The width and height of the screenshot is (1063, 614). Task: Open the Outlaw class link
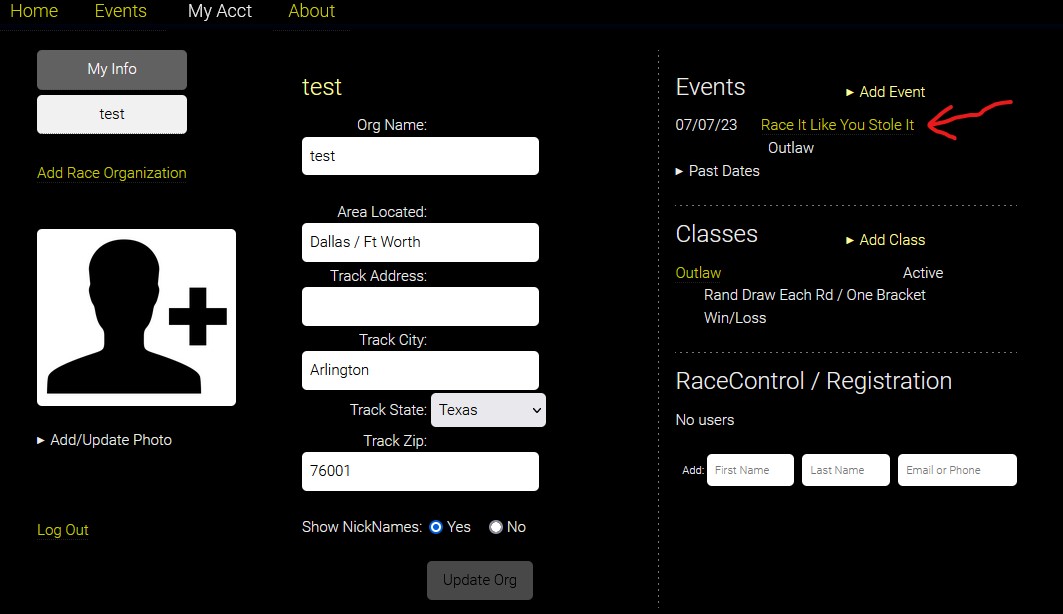click(x=698, y=273)
